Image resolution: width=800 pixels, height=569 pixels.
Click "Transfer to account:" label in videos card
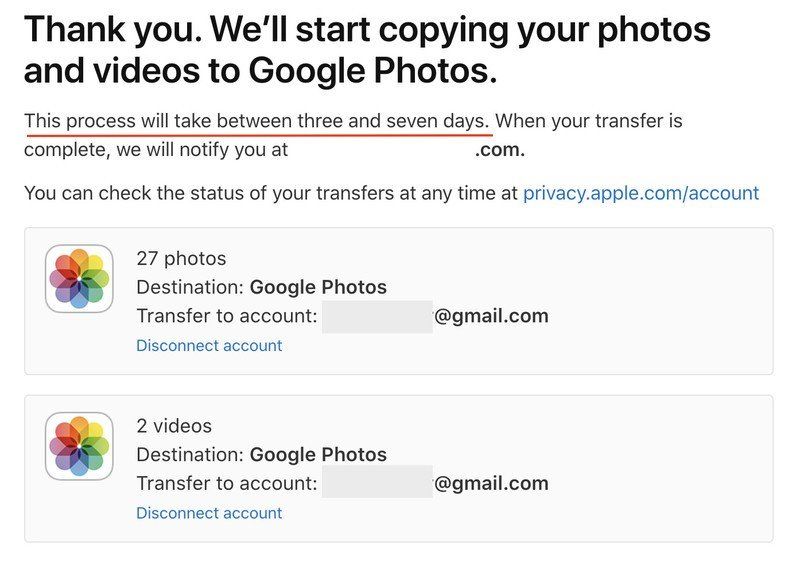(x=227, y=483)
